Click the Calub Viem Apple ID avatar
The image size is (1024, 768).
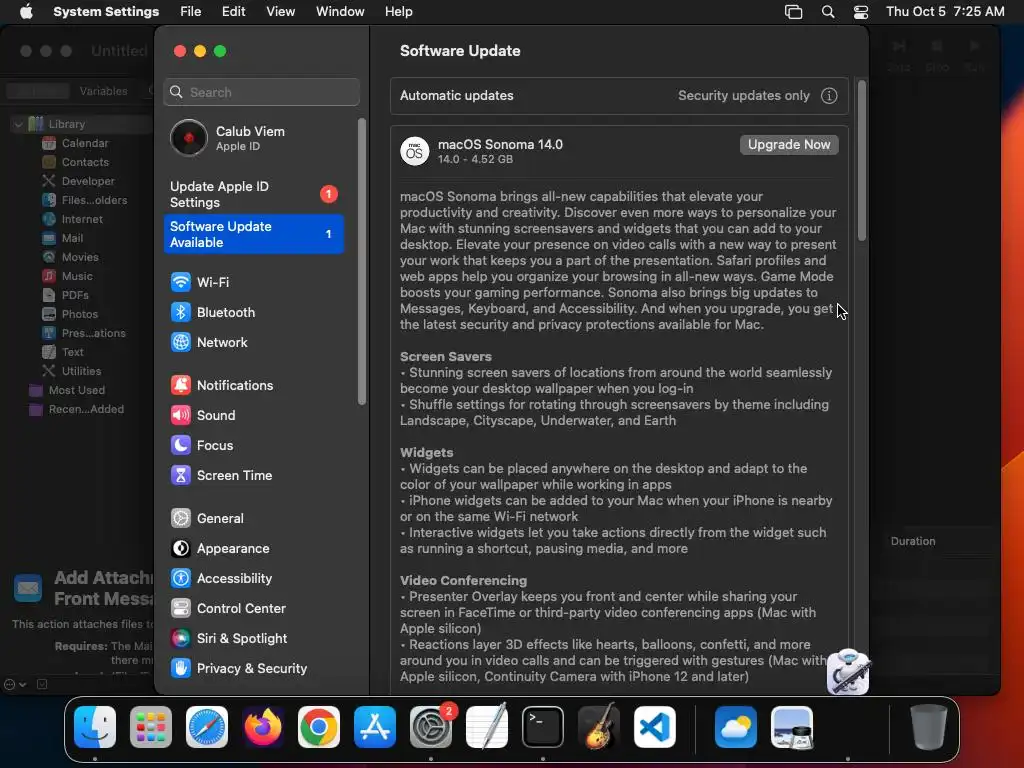pyautogui.click(x=189, y=138)
